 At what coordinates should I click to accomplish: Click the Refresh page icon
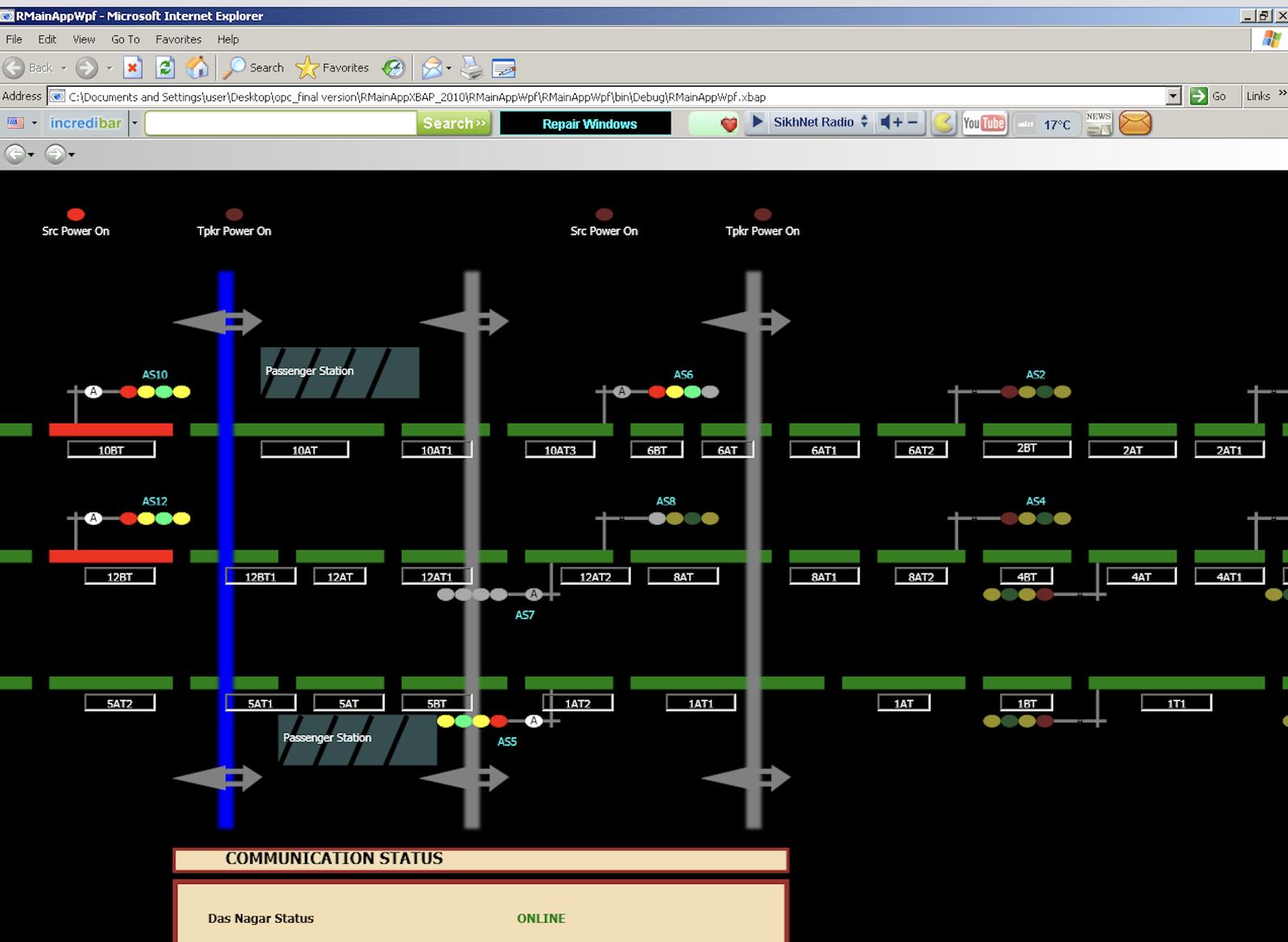[x=165, y=68]
